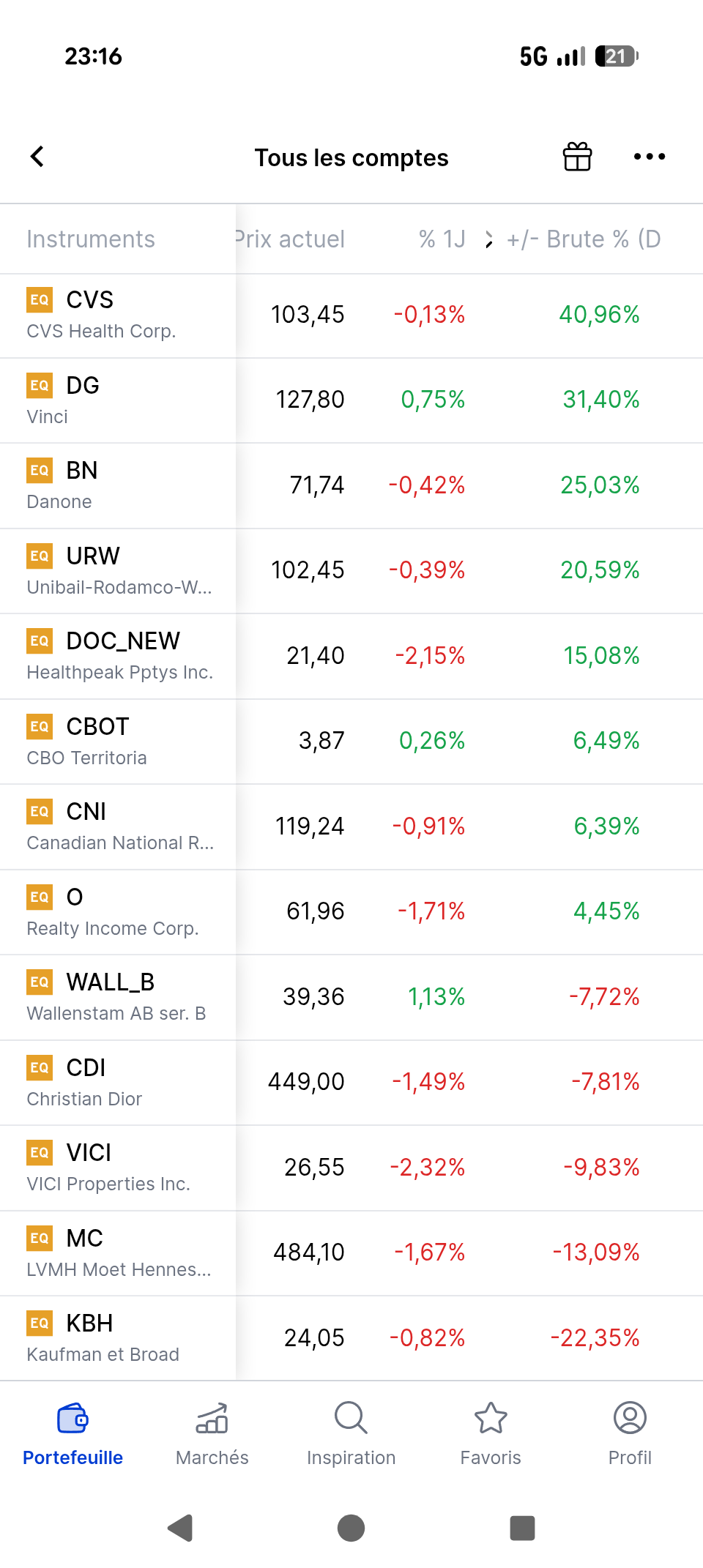
Task: Tap the back arrow icon
Action: pos(37,157)
